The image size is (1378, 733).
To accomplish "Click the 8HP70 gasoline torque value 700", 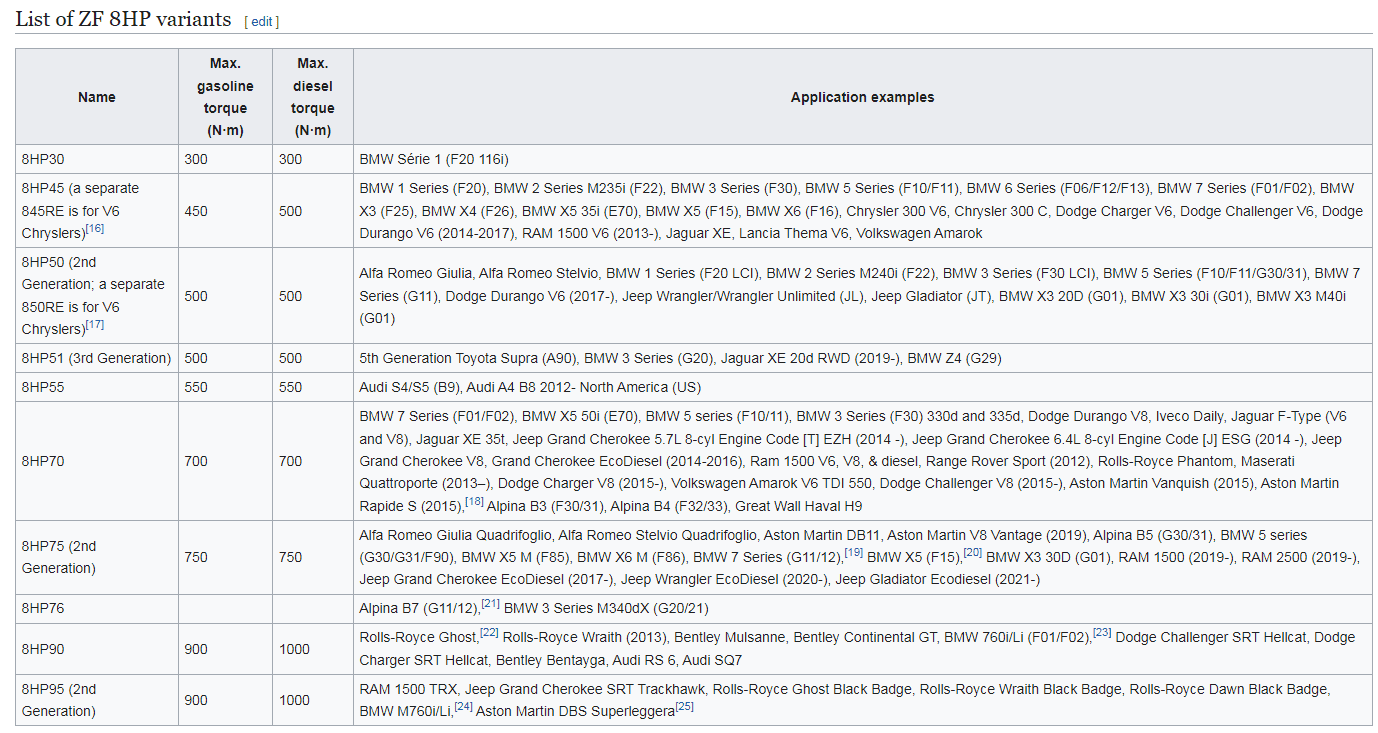I will pyautogui.click(x=196, y=461).
